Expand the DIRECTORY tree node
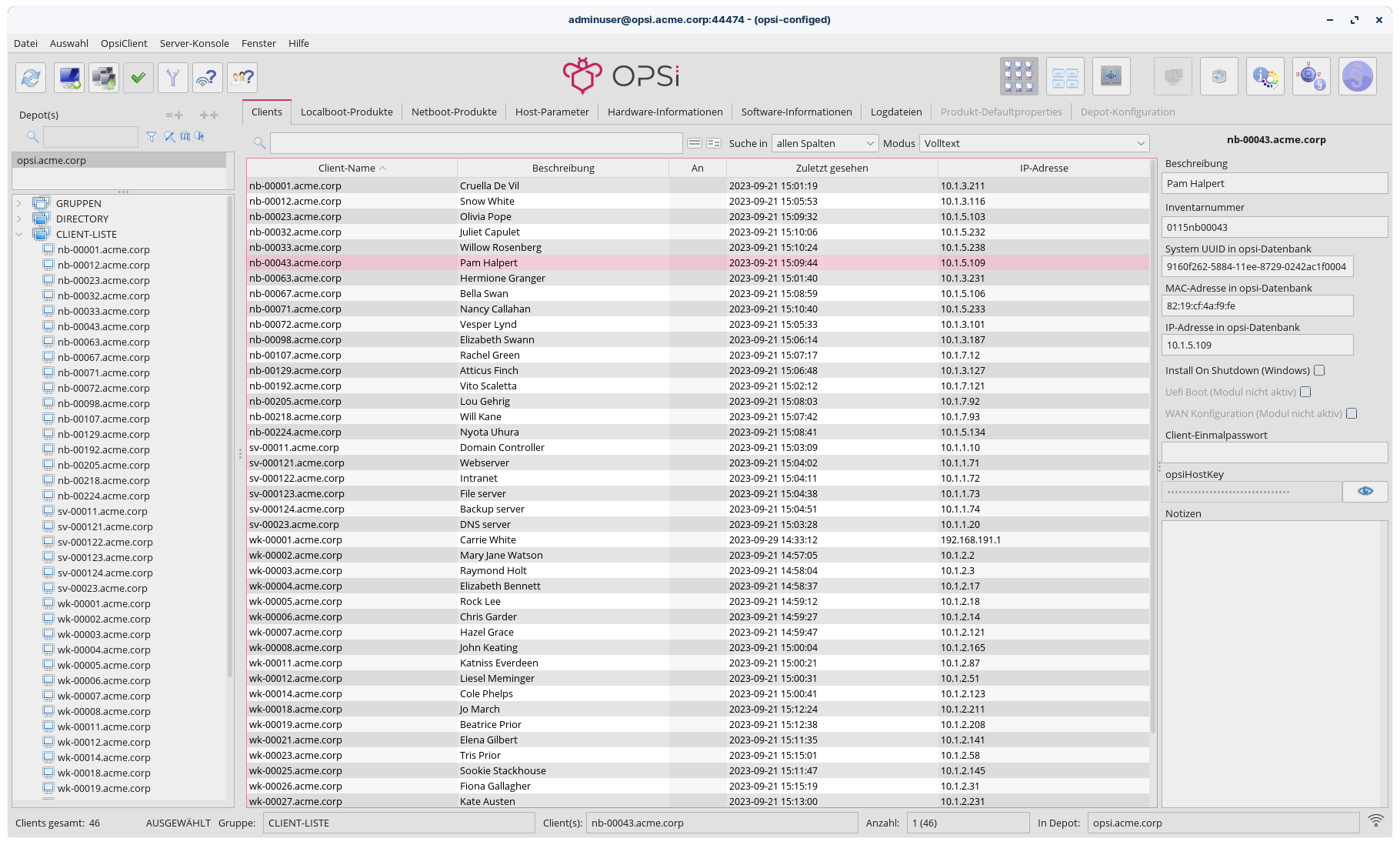Image resolution: width=1400 pixels, height=845 pixels. click(x=19, y=219)
